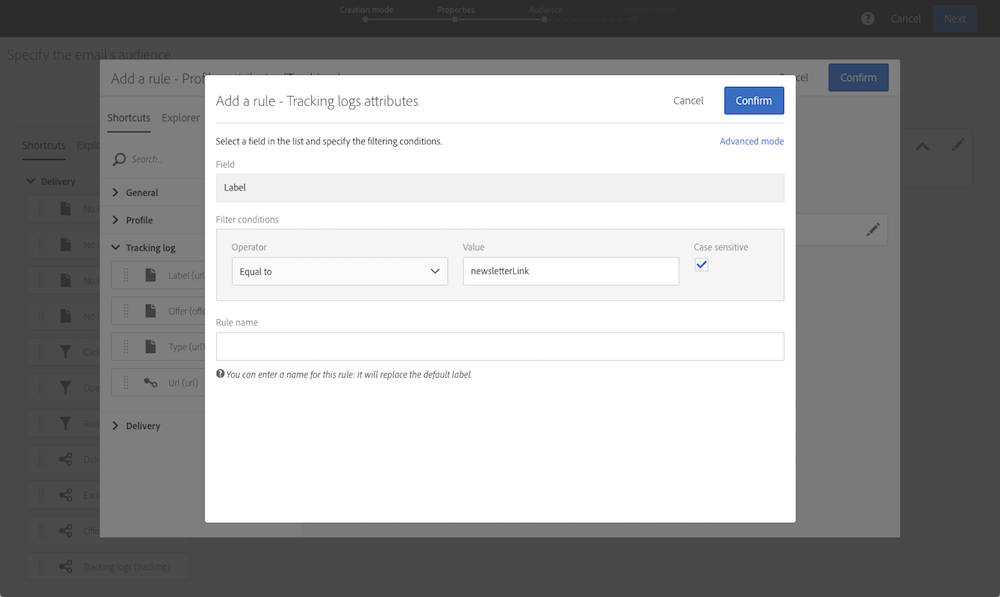Click the Url link icon

coord(150,382)
